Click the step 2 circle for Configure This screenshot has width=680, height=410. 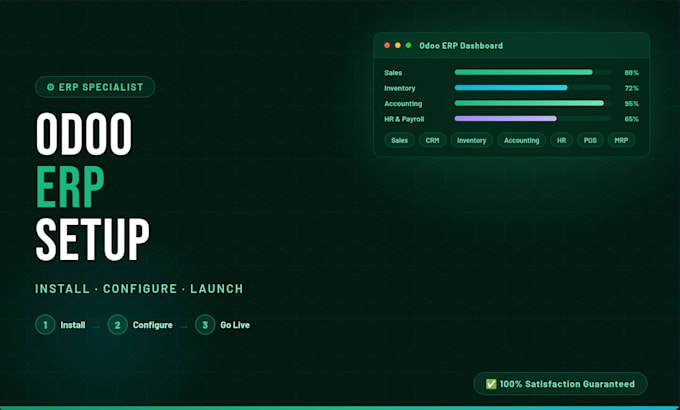tap(118, 325)
